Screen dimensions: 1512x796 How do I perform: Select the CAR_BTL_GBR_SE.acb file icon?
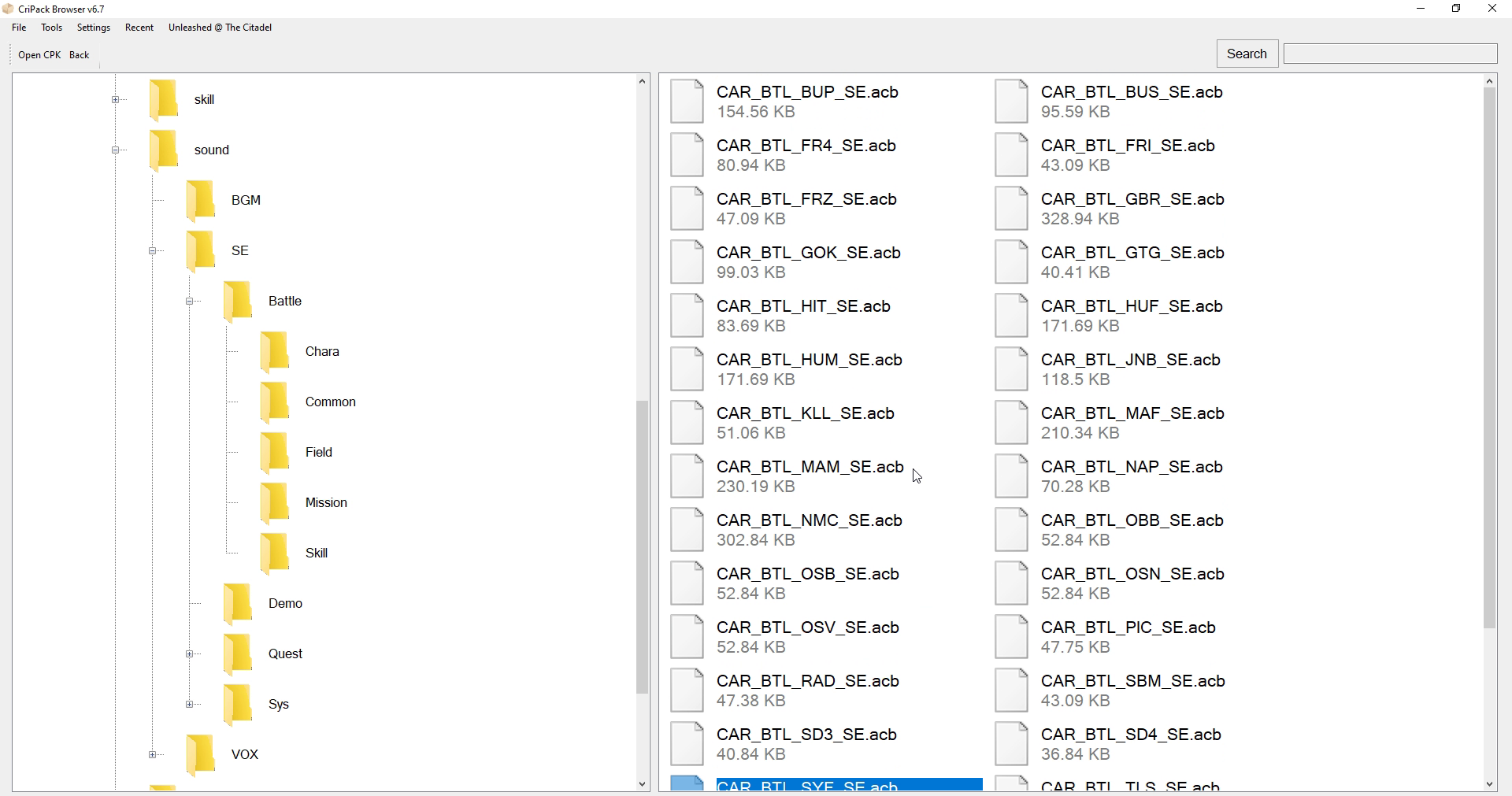click(x=1011, y=209)
